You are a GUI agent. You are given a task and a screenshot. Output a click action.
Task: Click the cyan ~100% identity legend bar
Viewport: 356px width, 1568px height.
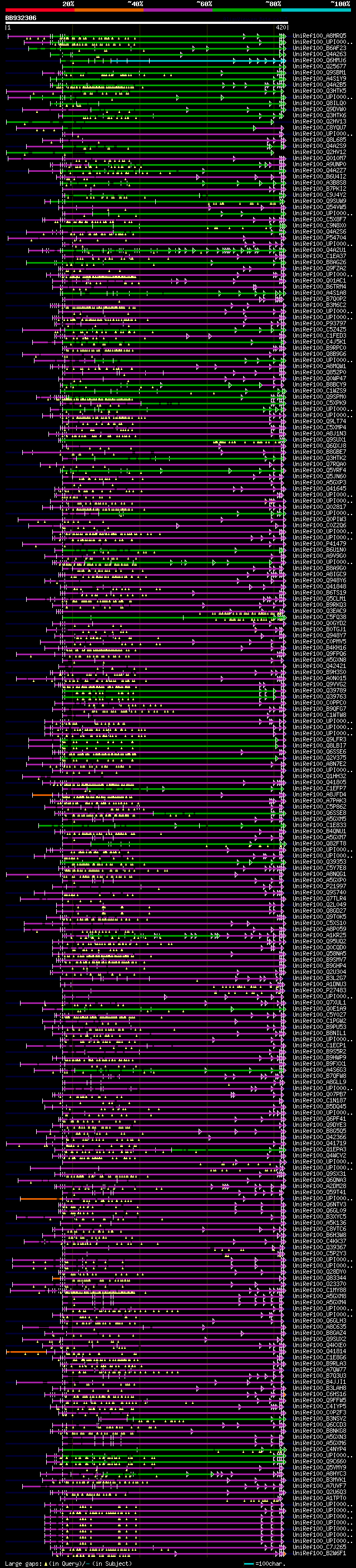tap(316, 10)
